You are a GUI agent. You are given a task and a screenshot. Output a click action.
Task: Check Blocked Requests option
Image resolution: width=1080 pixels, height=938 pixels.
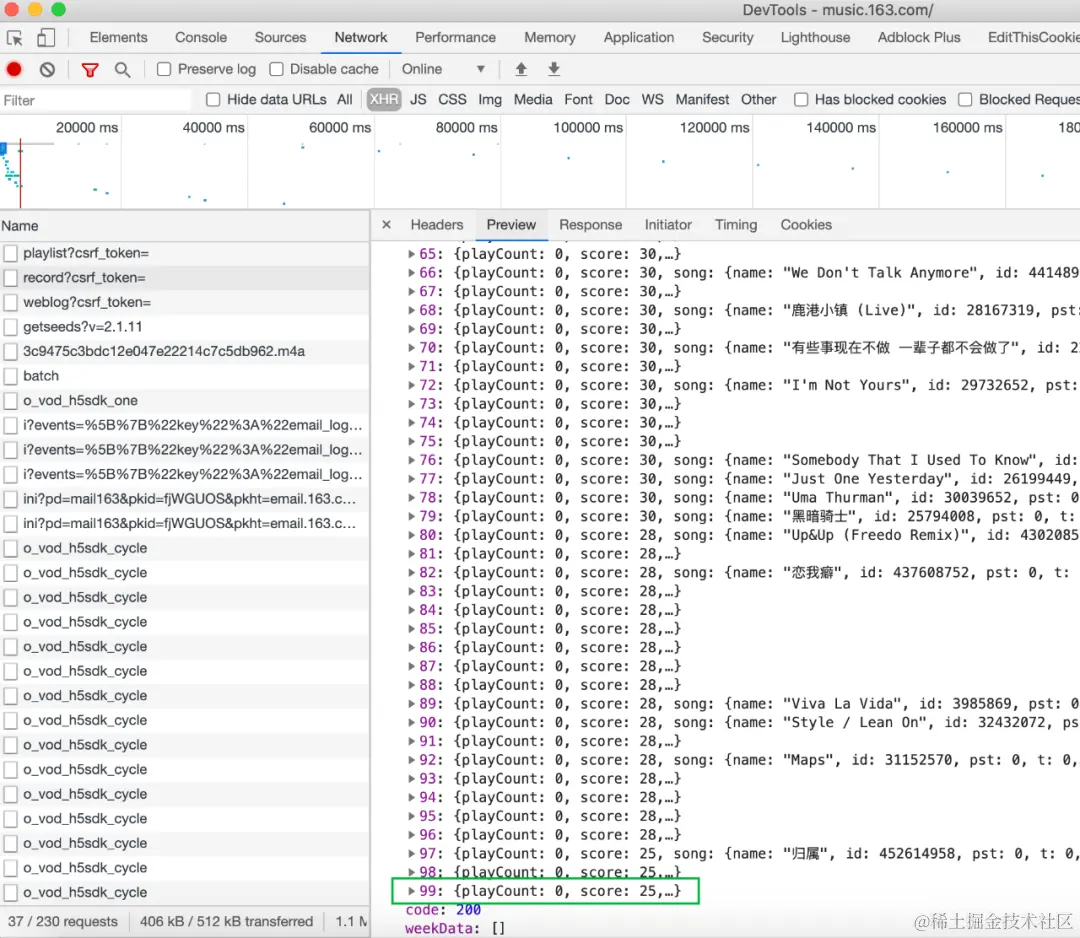pos(965,99)
